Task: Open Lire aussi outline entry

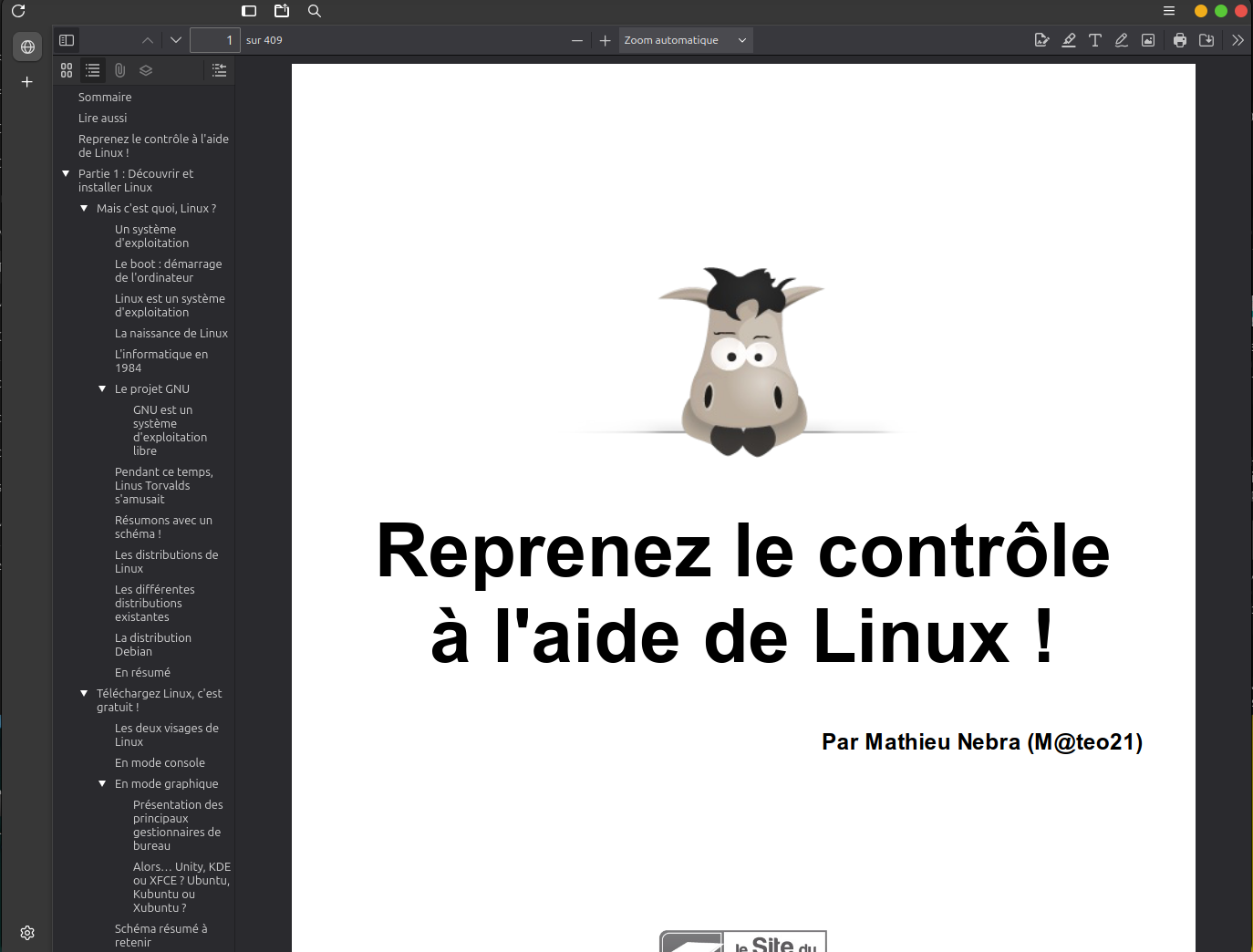Action: point(102,119)
